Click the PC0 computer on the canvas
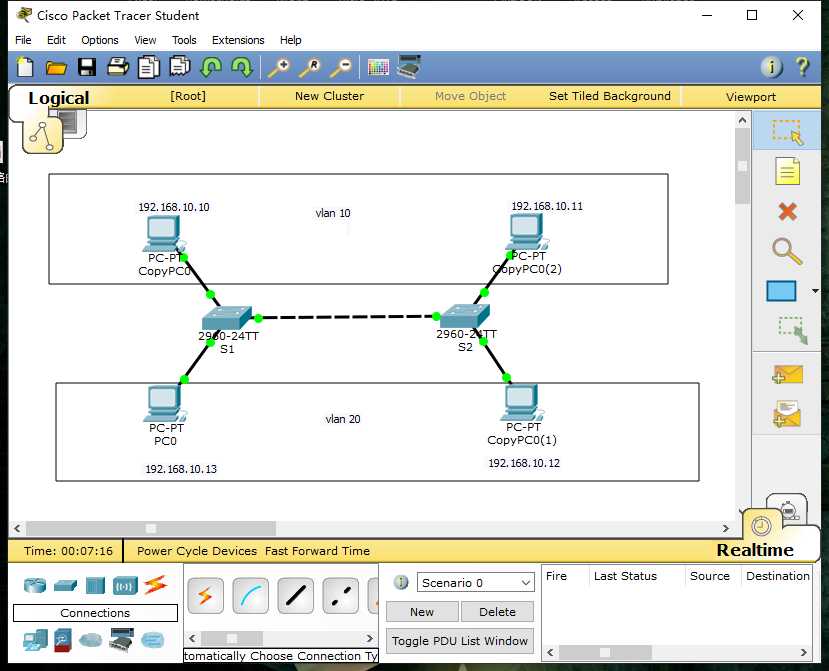Image resolution: width=829 pixels, height=671 pixels. click(x=164, y=405)
